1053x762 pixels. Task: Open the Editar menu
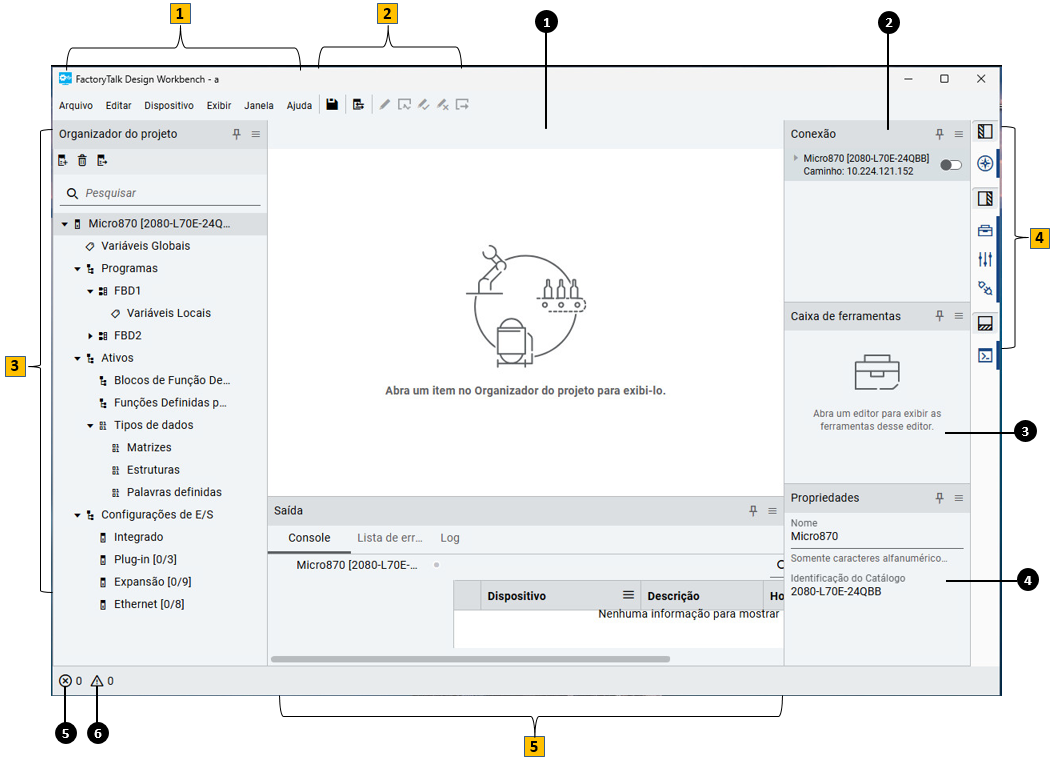[x=118, y=105]
